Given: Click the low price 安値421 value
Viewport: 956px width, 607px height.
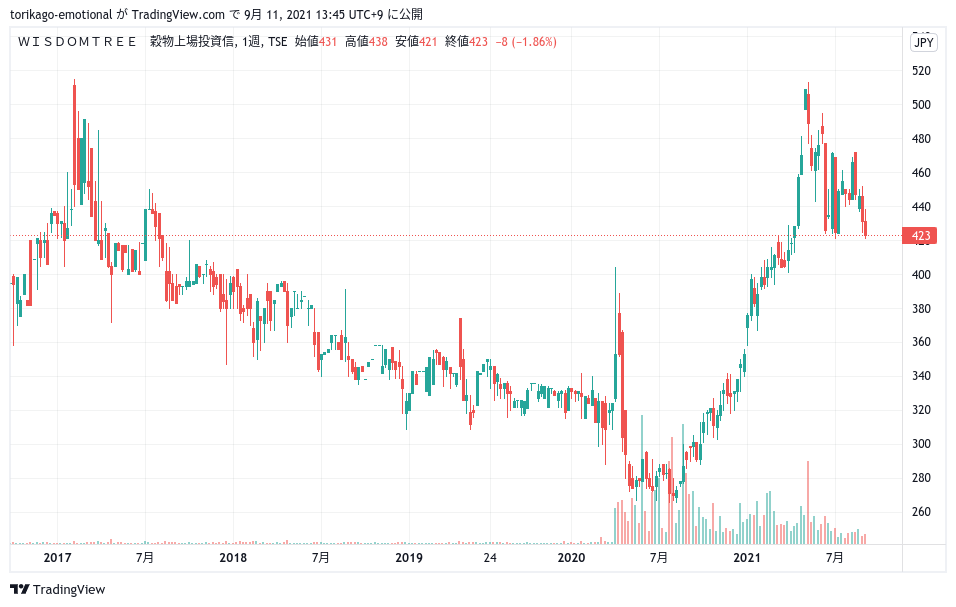Looking at the screenshot, I should coord(416,41).
